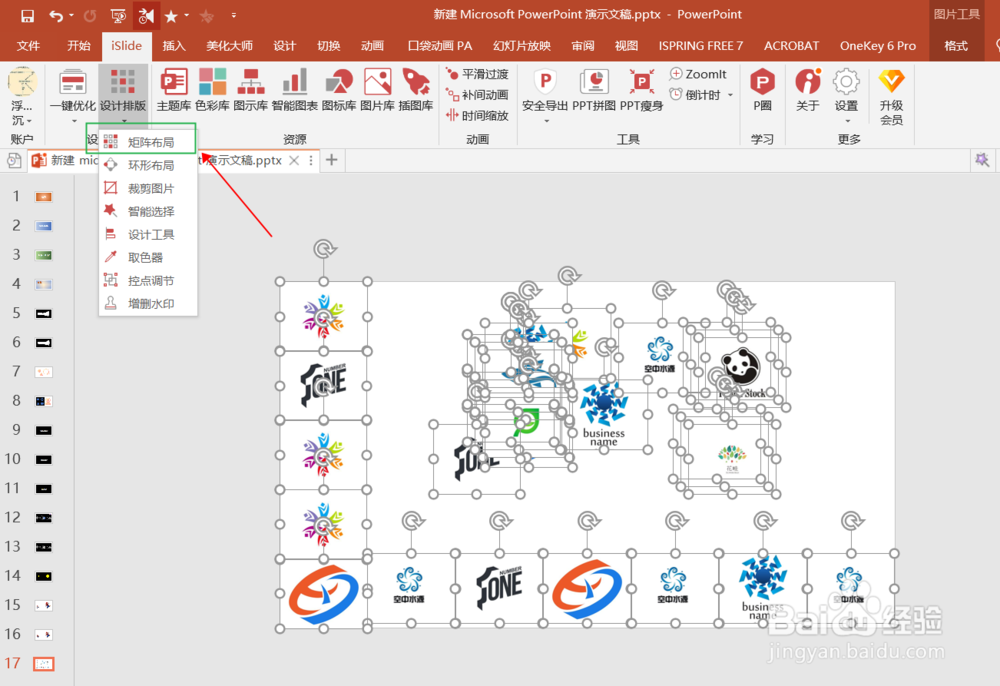
Task: Open the 智能图表 smart chart tool
Action: click(x=295, y=90)
